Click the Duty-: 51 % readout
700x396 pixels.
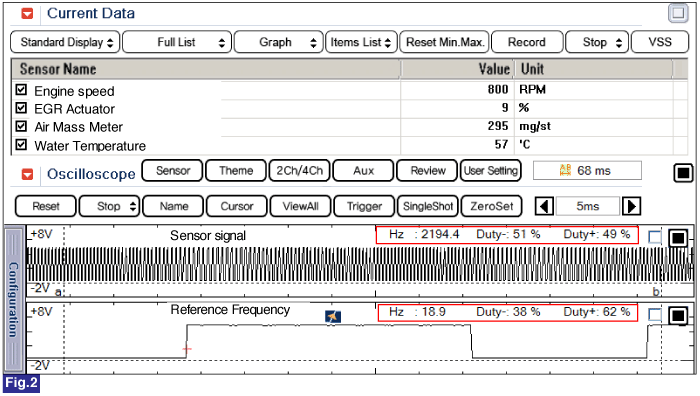pyautogui.click(x=508, y=234)
